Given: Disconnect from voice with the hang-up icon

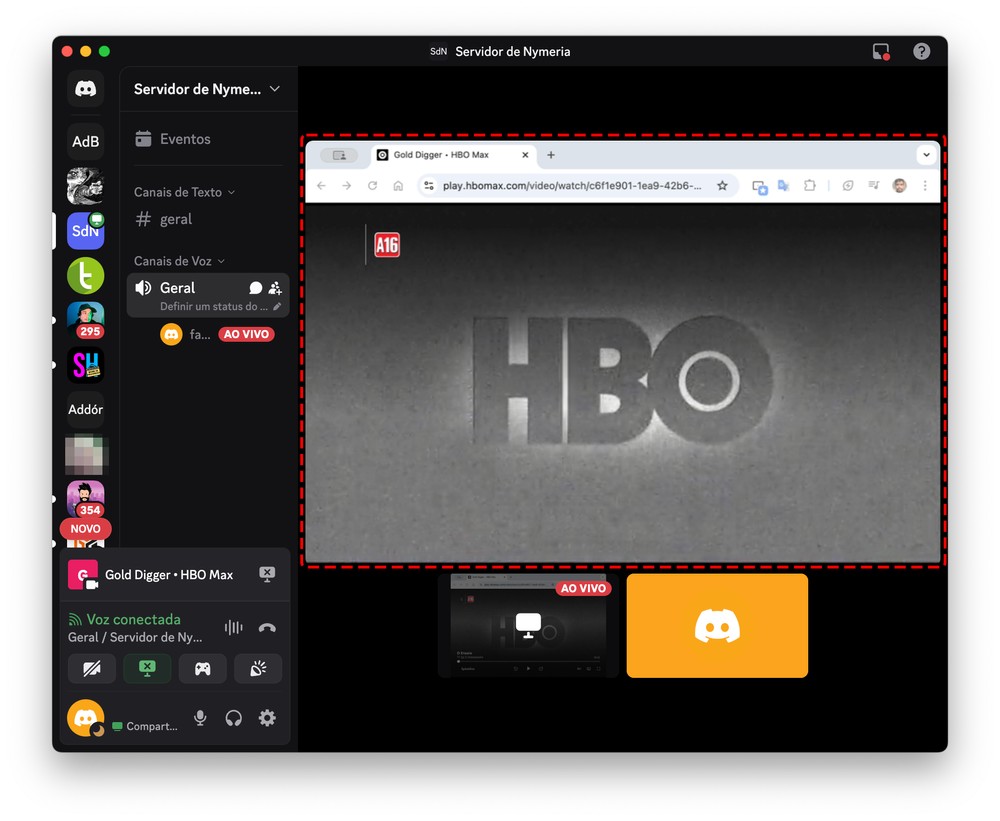Looking at the screenshot, I should 267,628.
